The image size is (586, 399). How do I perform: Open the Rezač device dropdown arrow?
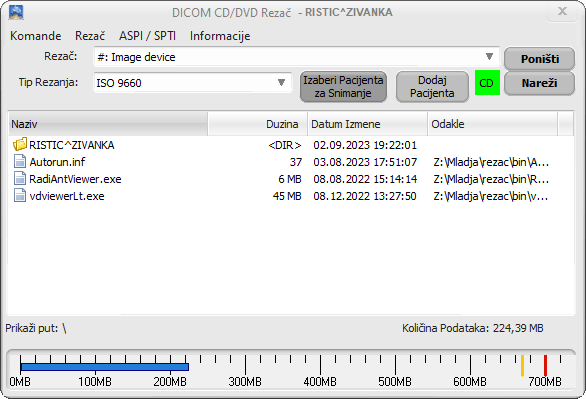pyautogui.click(x=489, y=56)
